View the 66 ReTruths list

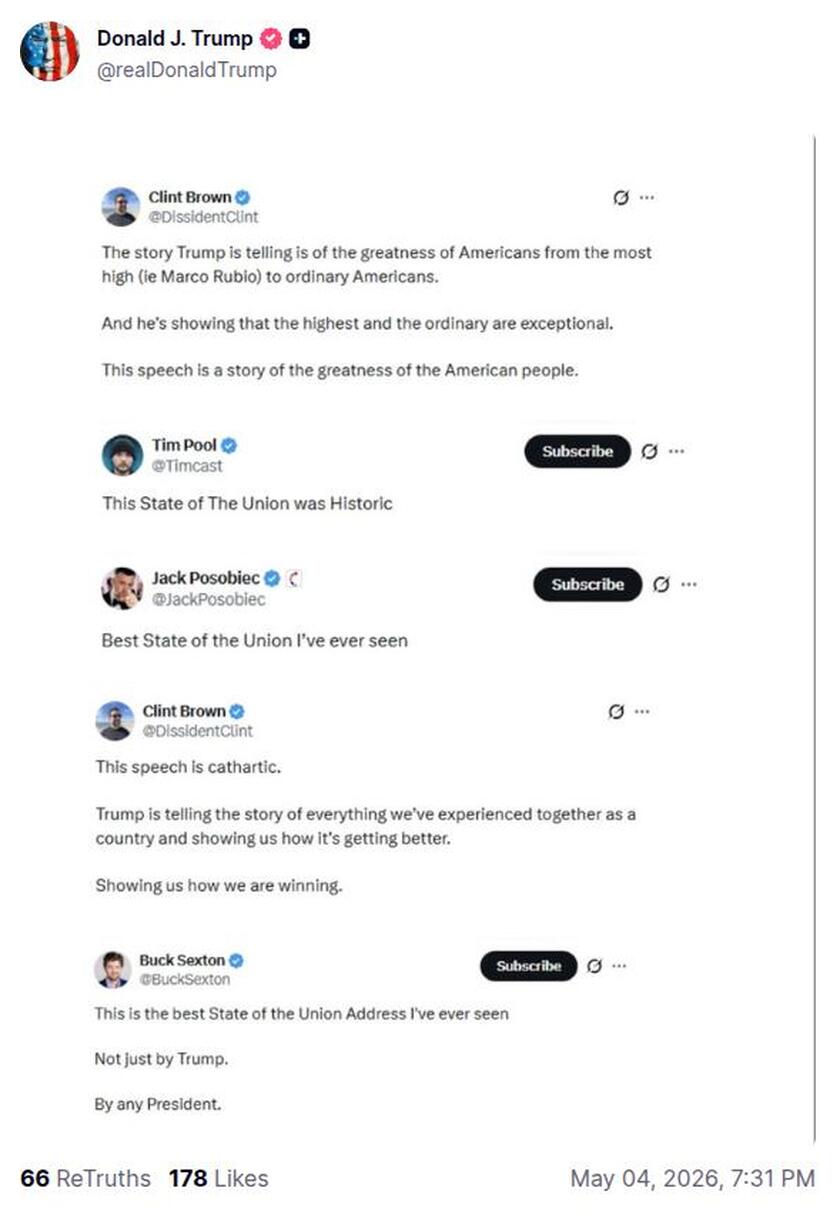coord(85,1179)
